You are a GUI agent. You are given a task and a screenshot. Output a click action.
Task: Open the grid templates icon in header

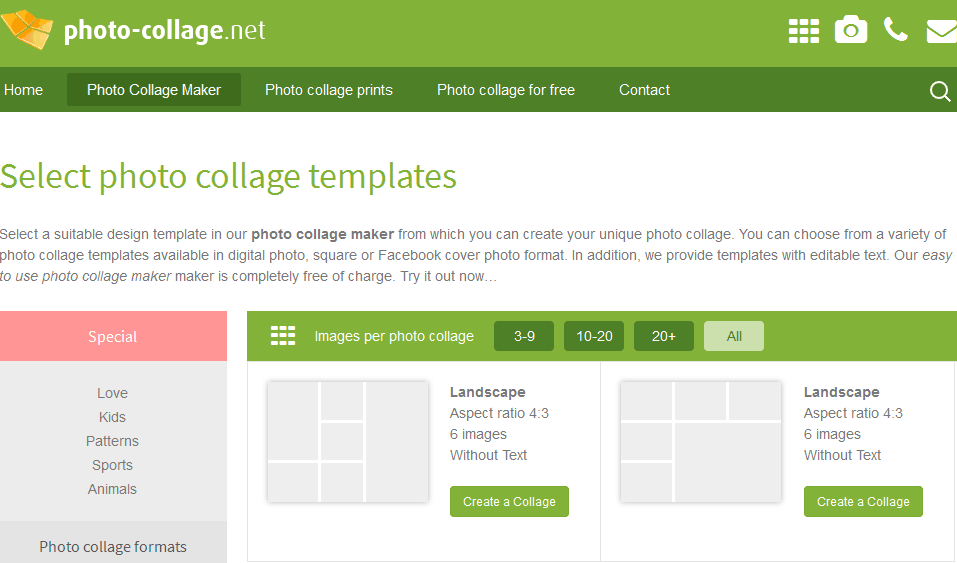click(x=804, y=31)
